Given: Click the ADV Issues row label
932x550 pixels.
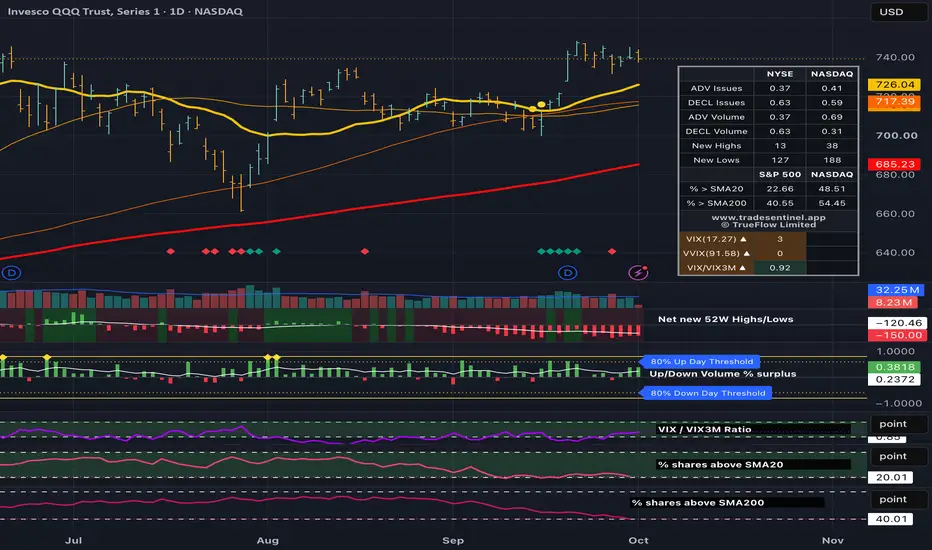Looking at the screenshot, I should pos(716,88).
